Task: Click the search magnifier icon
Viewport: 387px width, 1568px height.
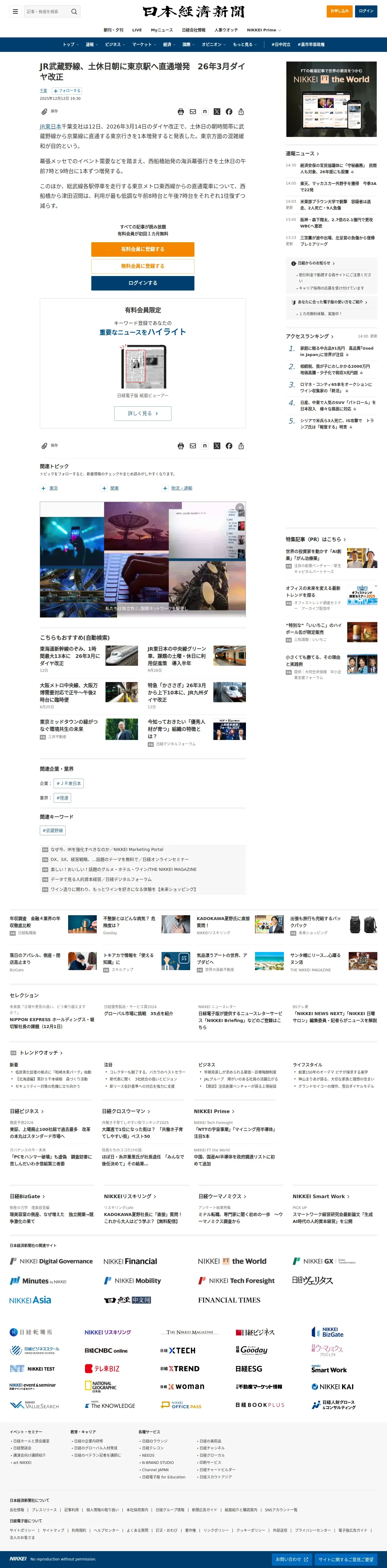Action: click(x=74, y=11)
